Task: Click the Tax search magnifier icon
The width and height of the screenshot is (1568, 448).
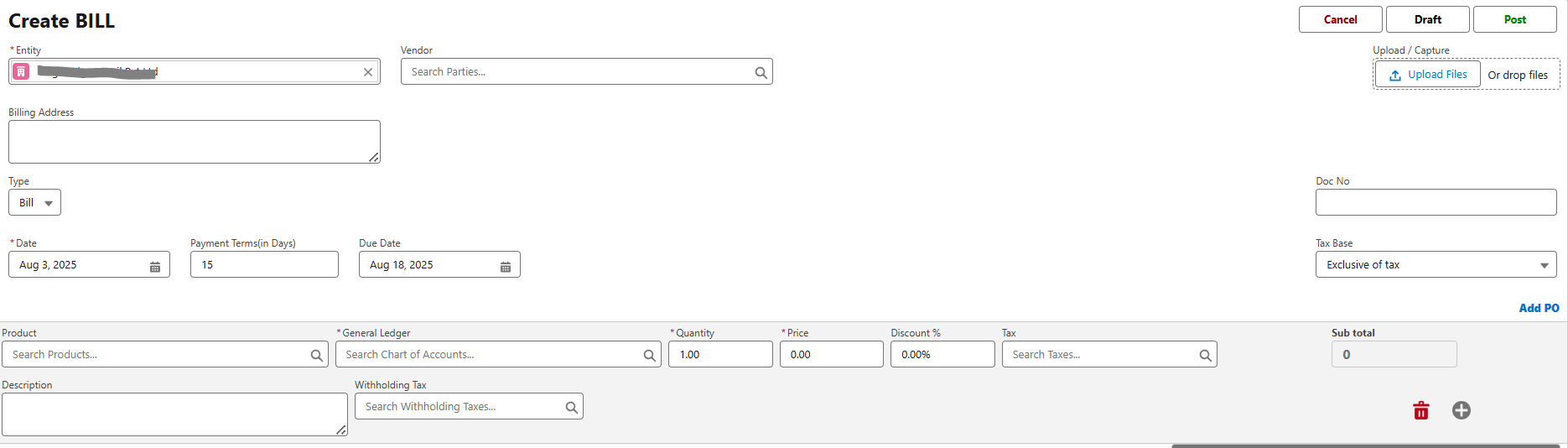Action: (1205, 356)
